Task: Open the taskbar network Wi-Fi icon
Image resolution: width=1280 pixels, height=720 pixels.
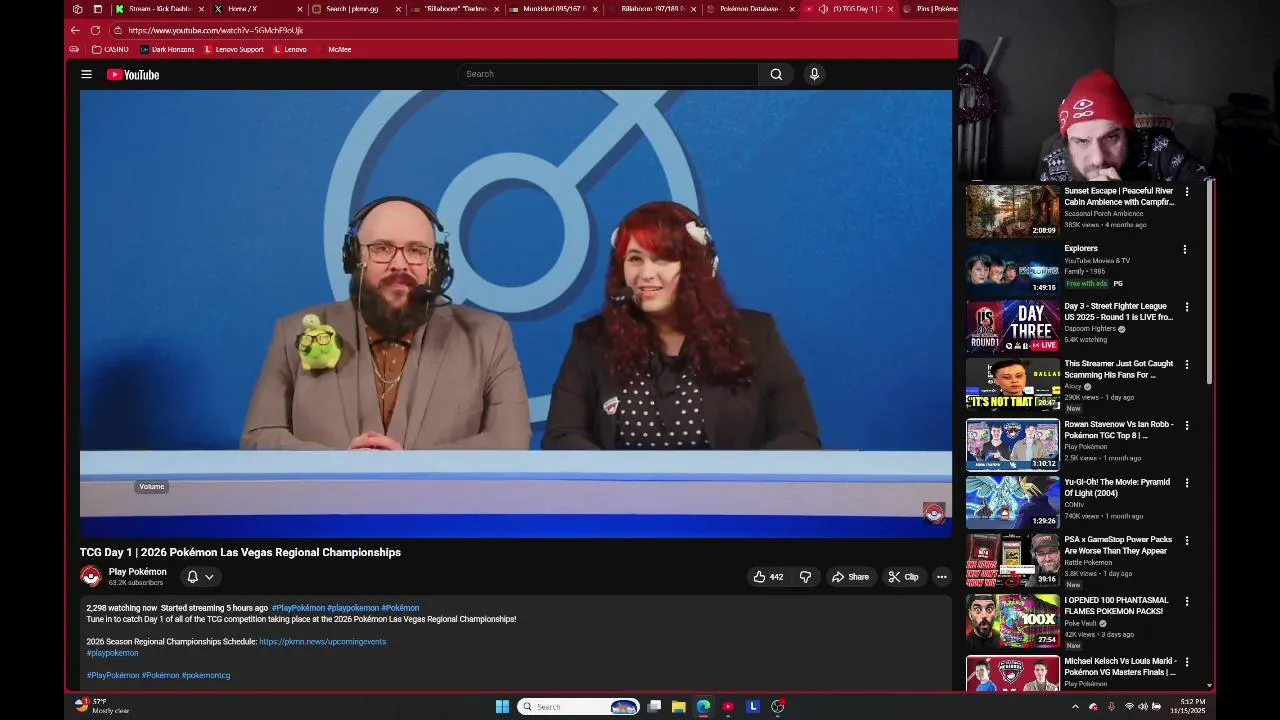Action: coord(1129,707)
